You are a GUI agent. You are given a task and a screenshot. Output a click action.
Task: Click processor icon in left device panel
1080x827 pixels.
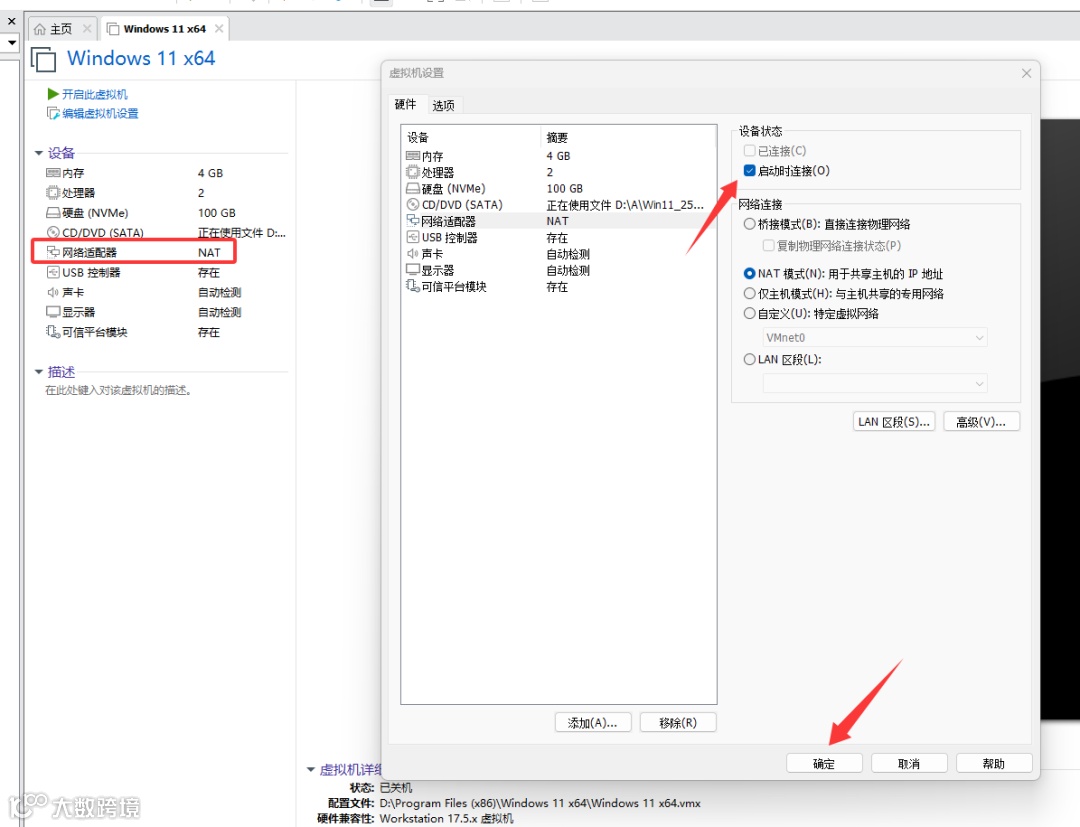click(53, 193)
